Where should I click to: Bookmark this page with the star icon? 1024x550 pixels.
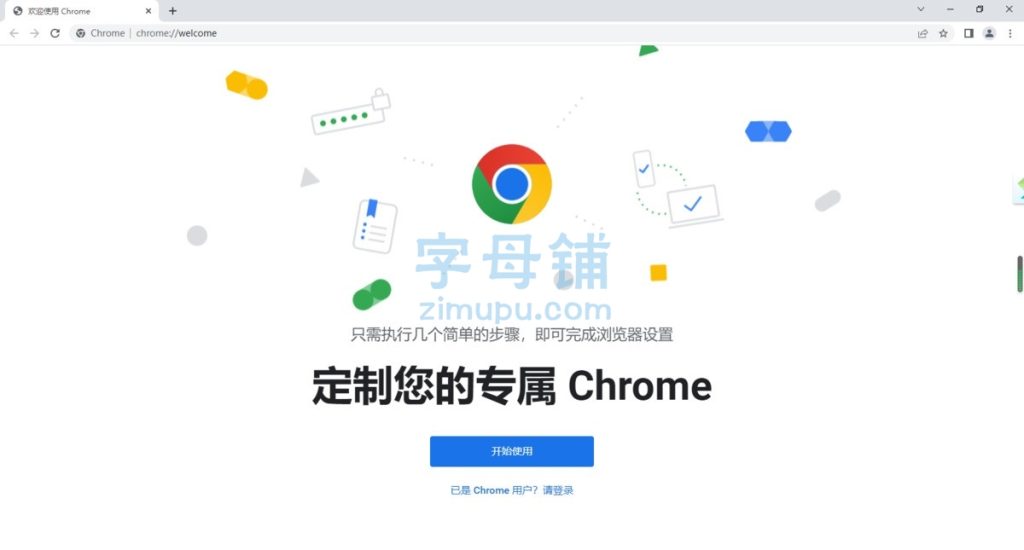click(943, 33)
